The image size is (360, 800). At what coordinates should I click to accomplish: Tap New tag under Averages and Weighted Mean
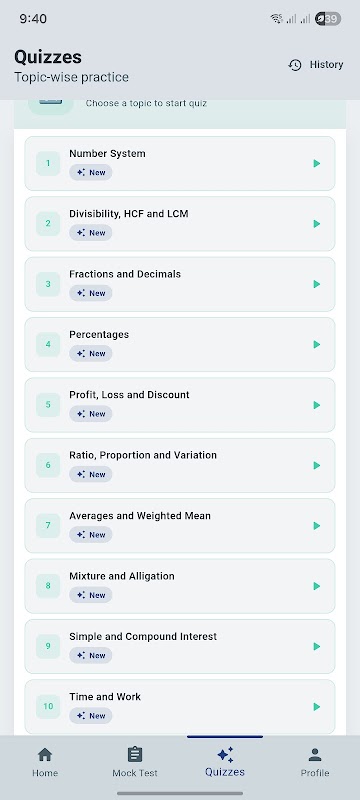(x=91, y=535)
